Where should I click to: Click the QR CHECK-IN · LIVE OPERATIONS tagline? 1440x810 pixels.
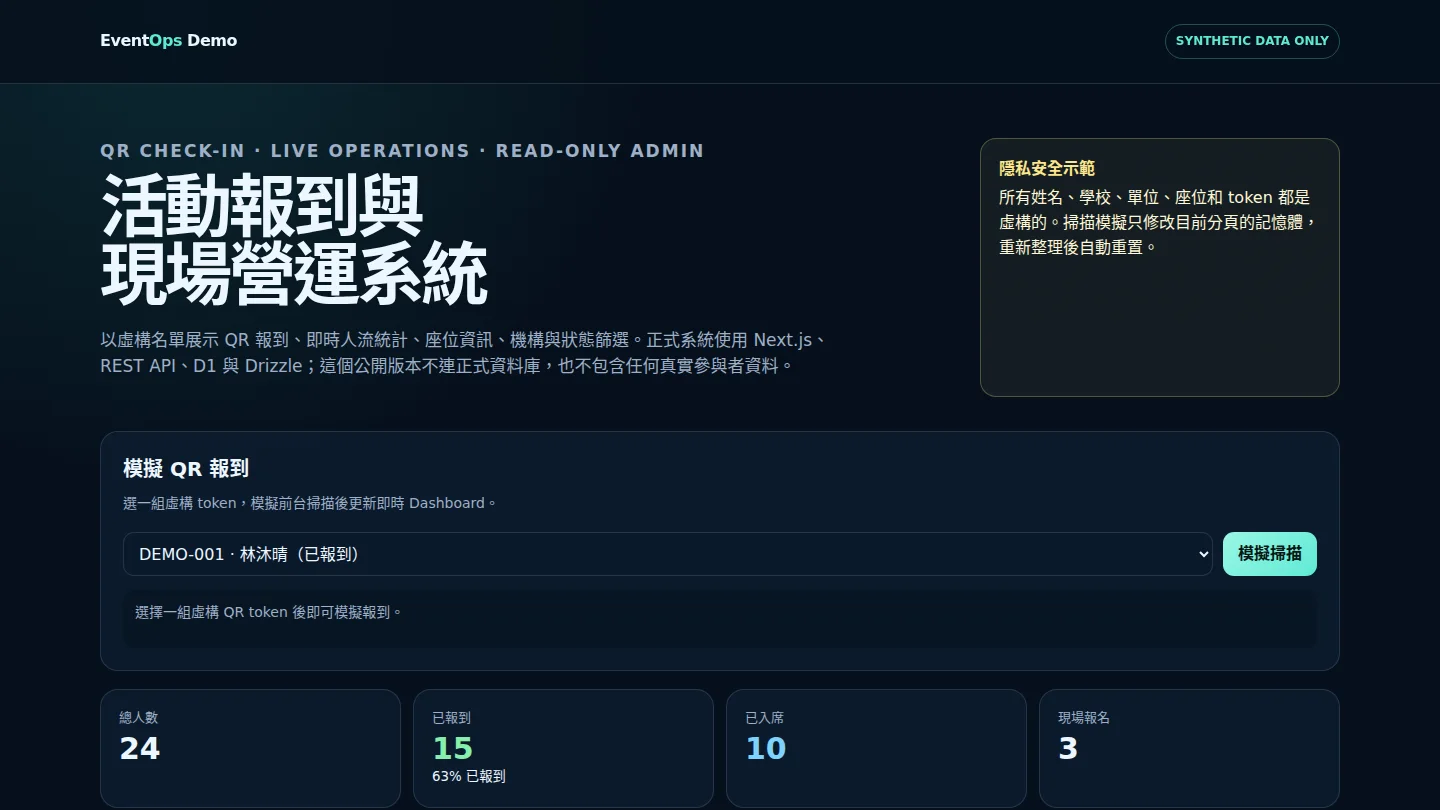point(402,151)
